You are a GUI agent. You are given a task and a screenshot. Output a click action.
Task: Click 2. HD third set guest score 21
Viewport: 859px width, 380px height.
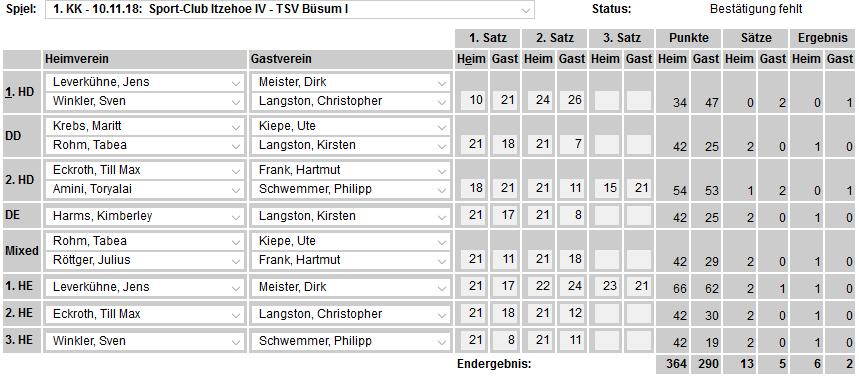pyautogui.click(x=638, y=188)
